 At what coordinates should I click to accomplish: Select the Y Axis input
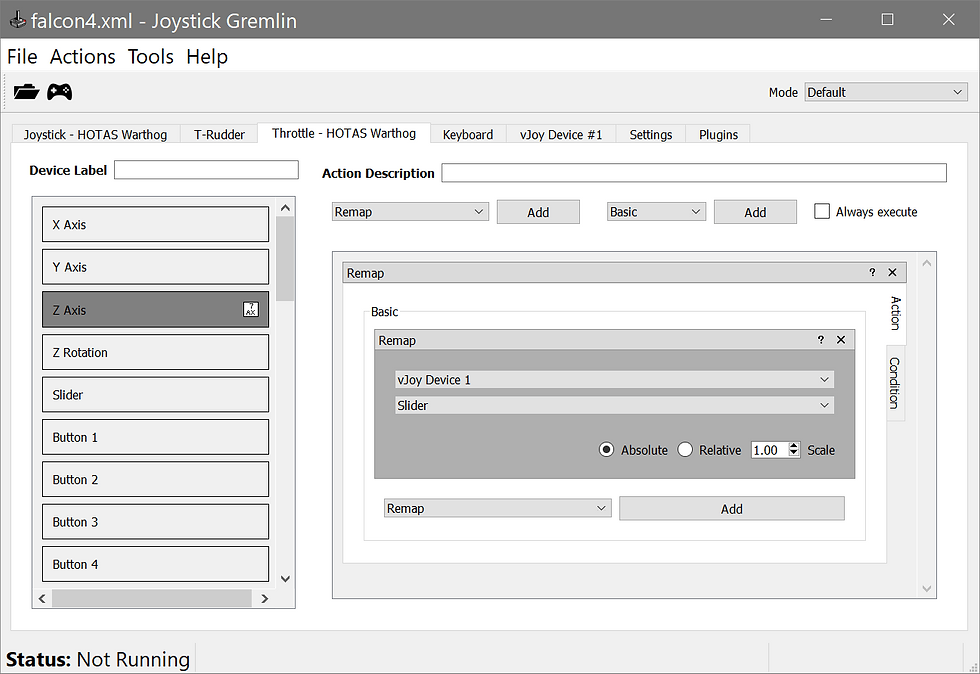tap(156, 267)
